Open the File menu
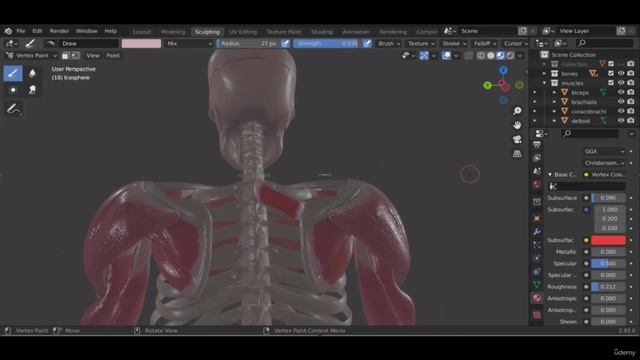 click(21, 31)
